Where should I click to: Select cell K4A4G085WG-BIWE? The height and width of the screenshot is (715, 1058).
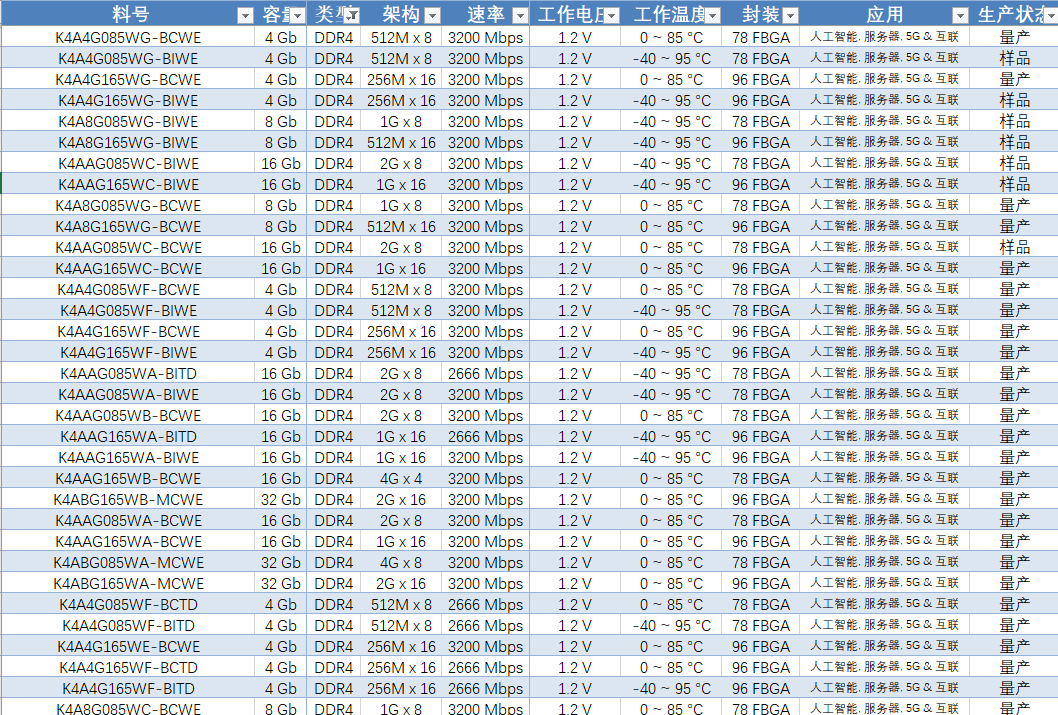[x=128, y=59]
